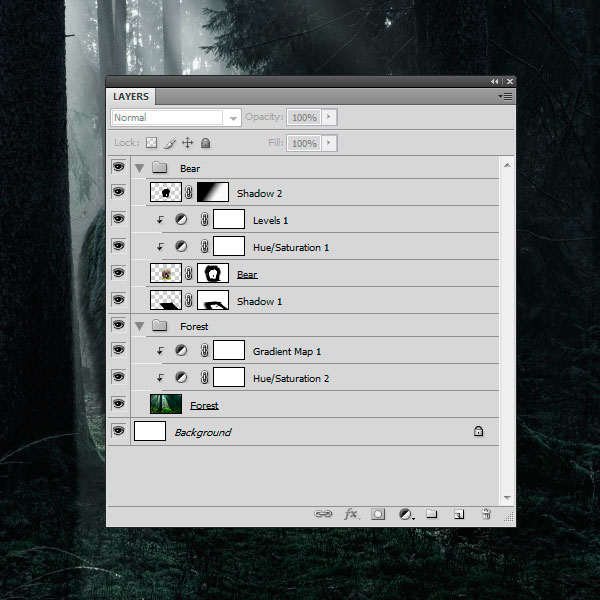
Task: Click mask link icon on Shadow 2
Action: pos(189,192)
